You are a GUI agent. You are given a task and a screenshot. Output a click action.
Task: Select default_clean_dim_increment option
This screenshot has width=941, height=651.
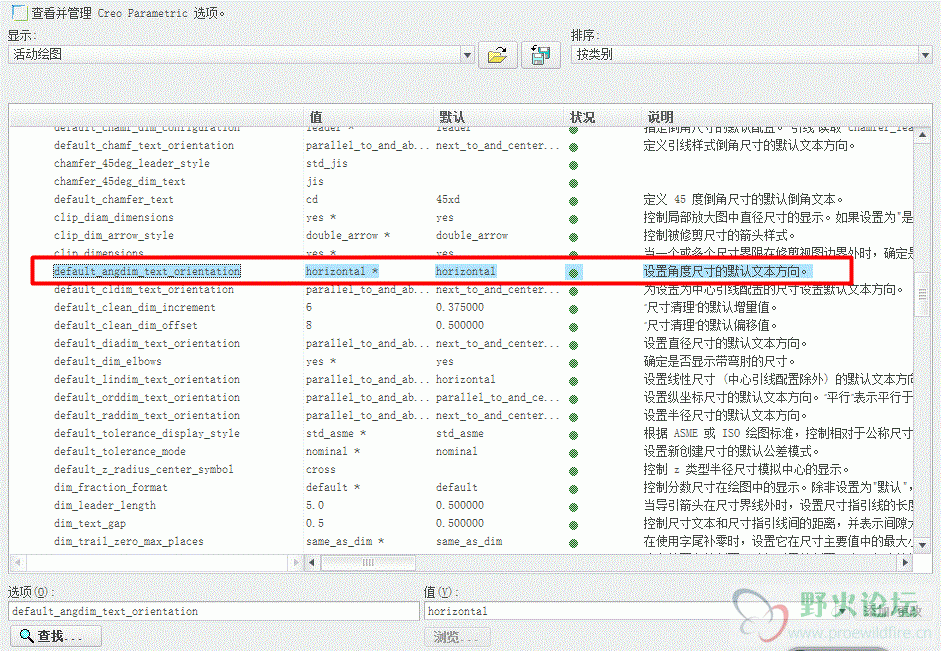coord(134,307)
